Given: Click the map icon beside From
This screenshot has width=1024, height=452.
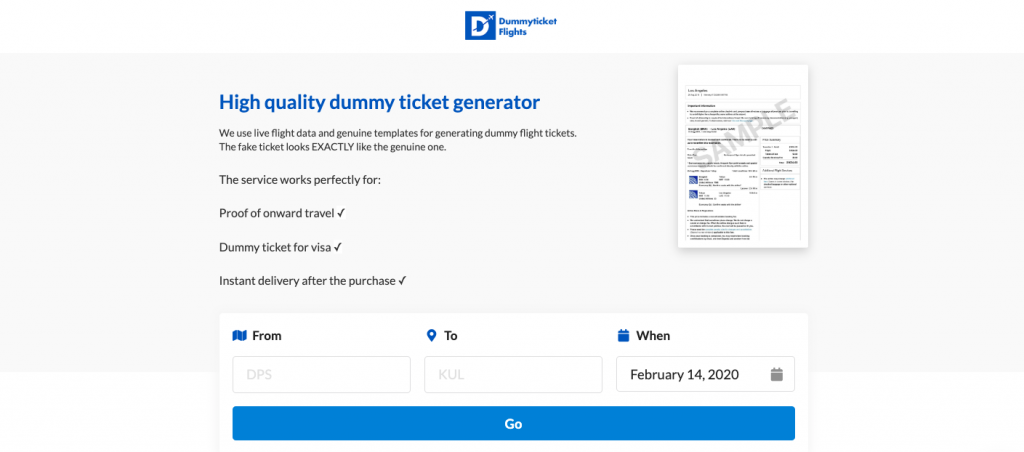Looking at the screenshot, I should pos(240,336).
